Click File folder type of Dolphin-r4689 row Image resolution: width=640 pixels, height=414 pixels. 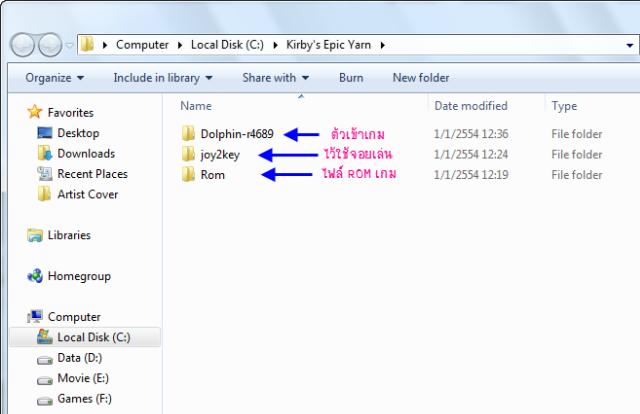(576, 134)
